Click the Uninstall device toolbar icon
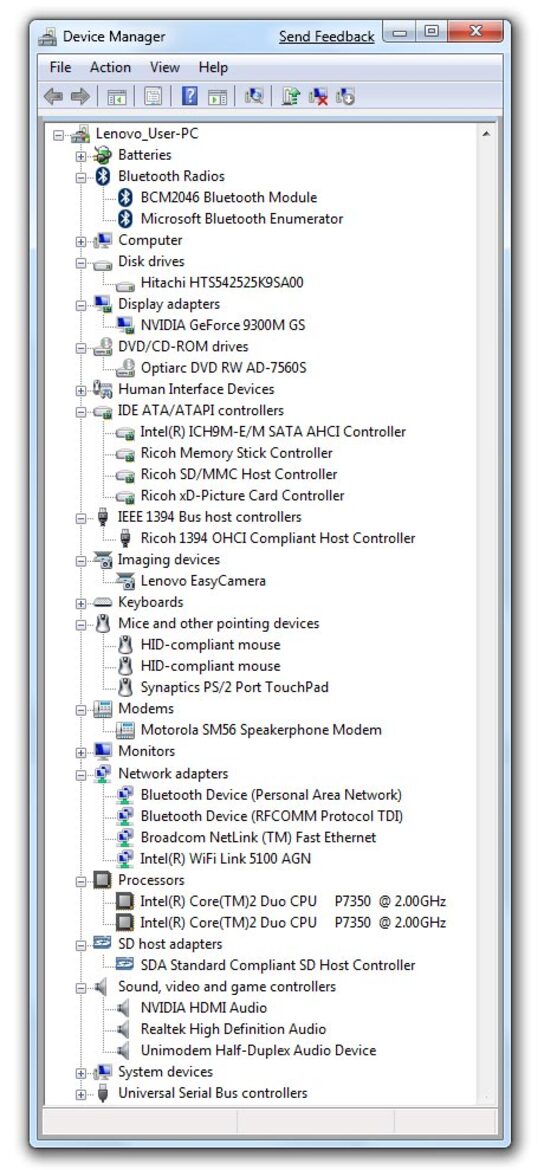Viewport: 544px width, 1170px height. [319, 96]
